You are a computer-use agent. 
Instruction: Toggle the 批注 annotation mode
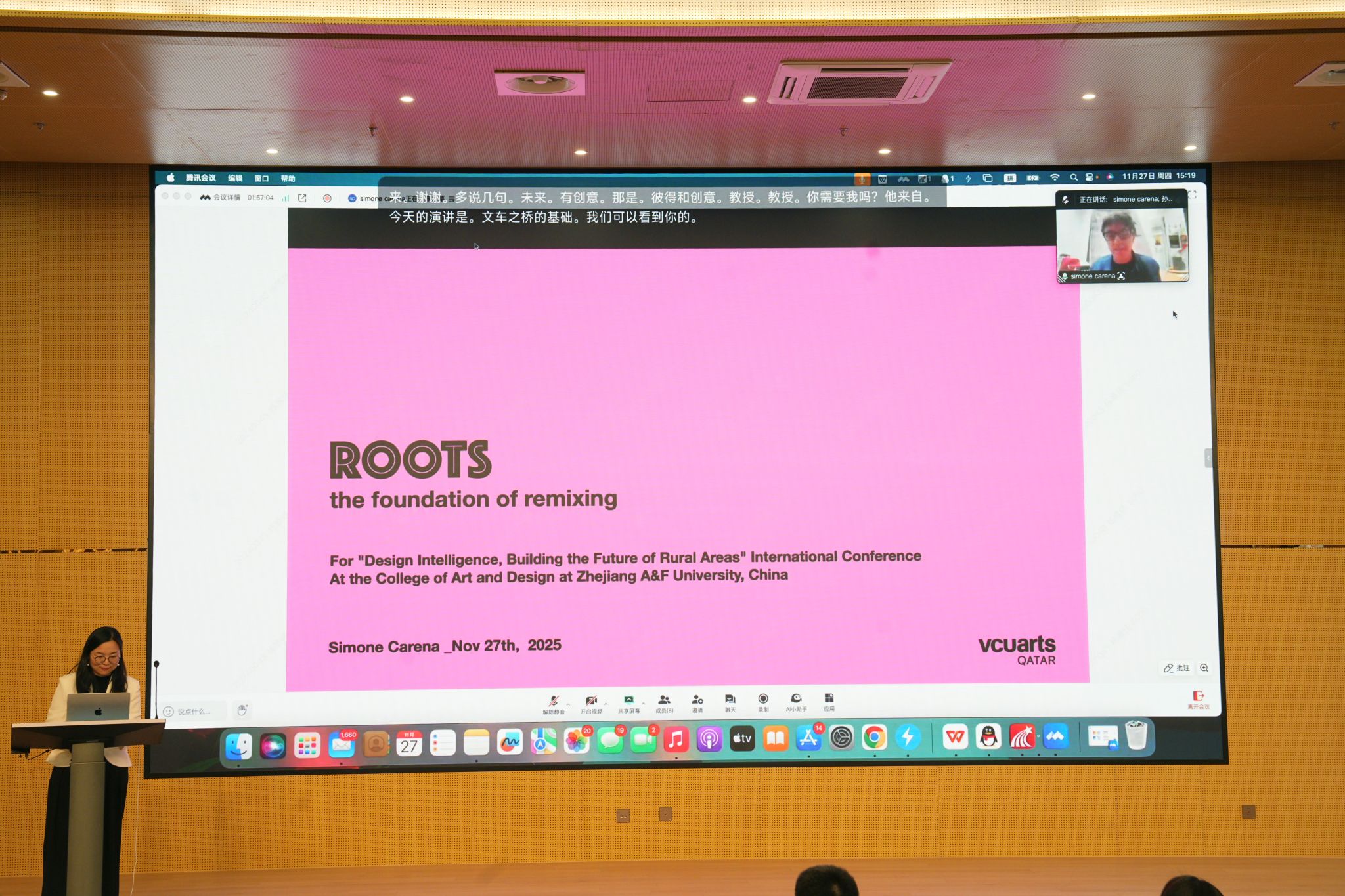click(1177, 668)
